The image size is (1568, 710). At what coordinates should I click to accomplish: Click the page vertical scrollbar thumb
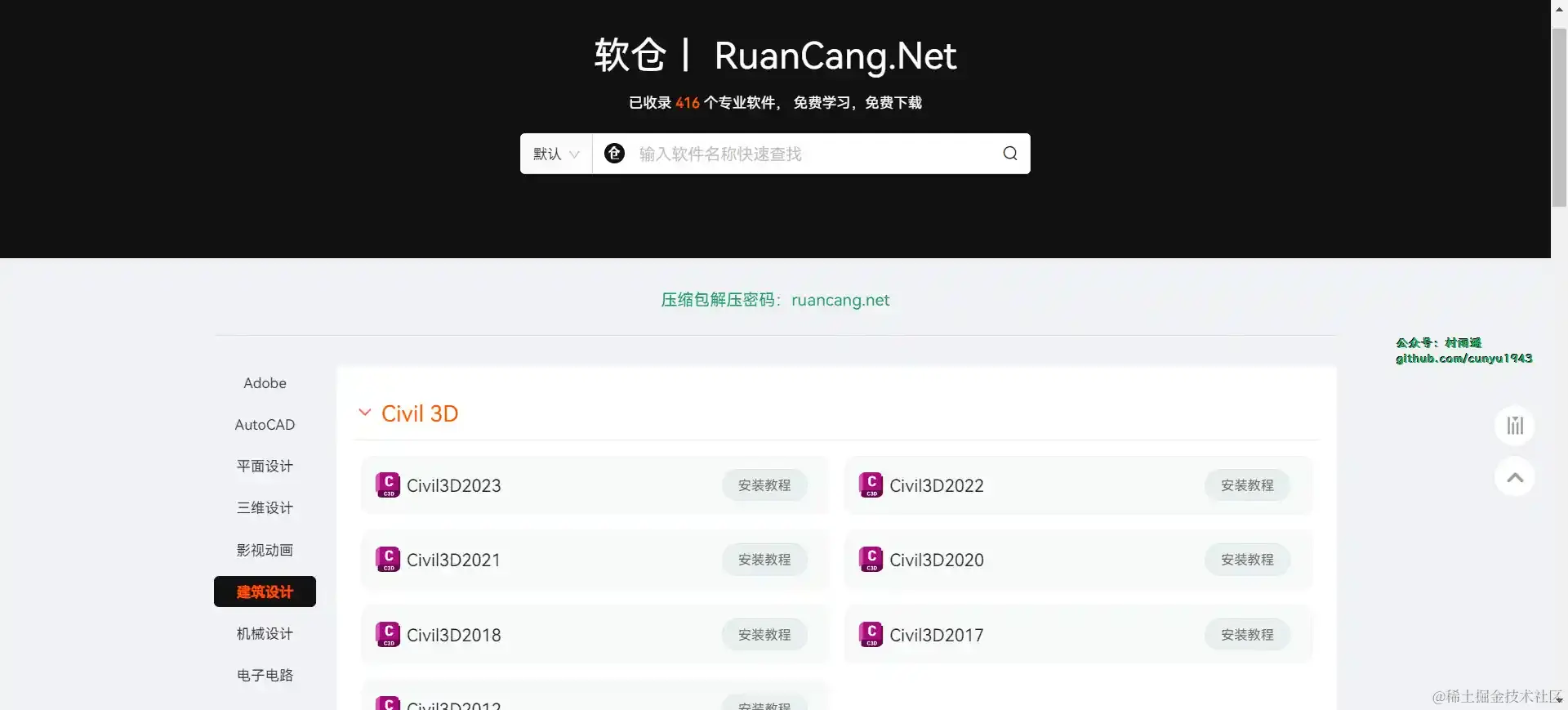(1559, 118)
